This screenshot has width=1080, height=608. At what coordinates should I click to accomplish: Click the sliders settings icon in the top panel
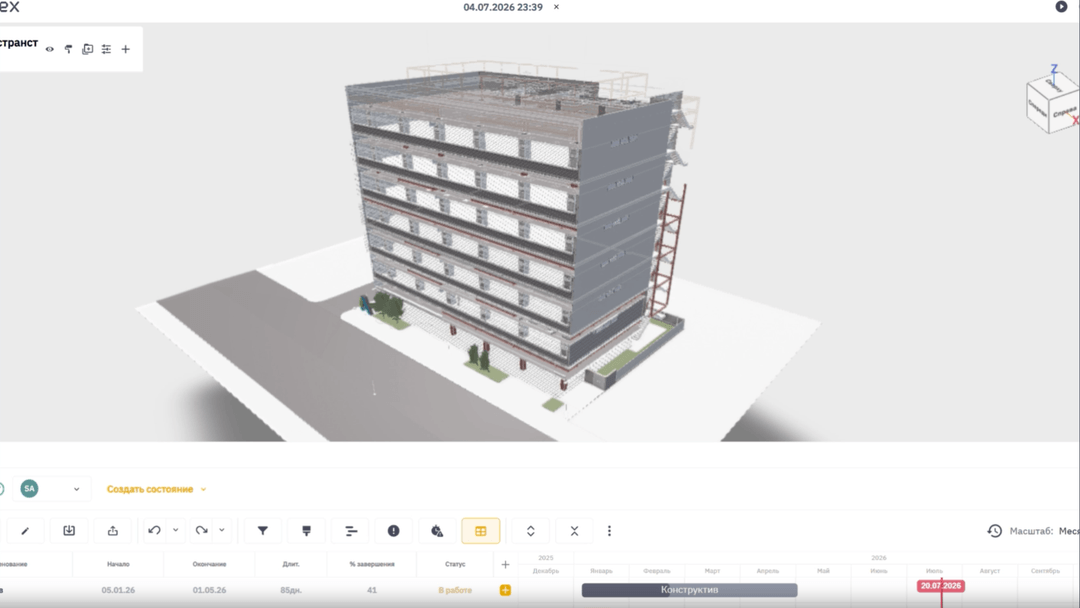(106, 49)
